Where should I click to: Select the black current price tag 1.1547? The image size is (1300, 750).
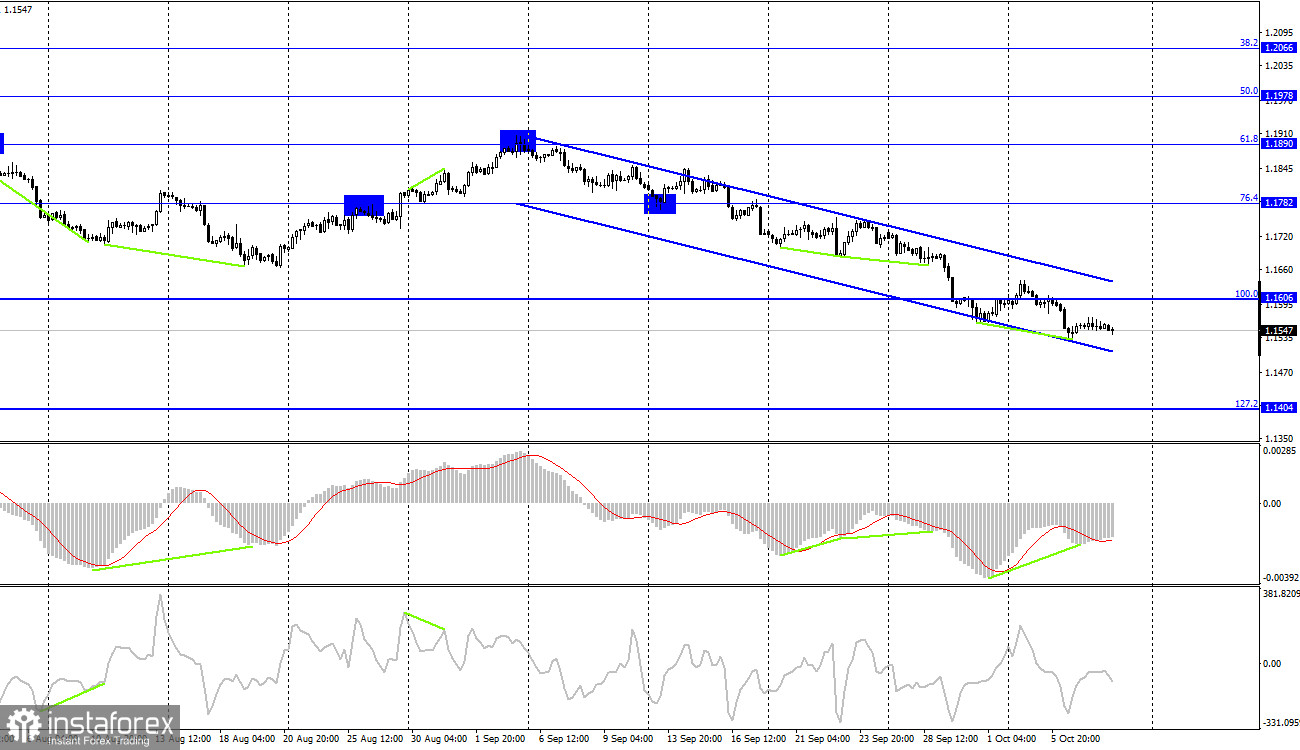pos(1280,330)
